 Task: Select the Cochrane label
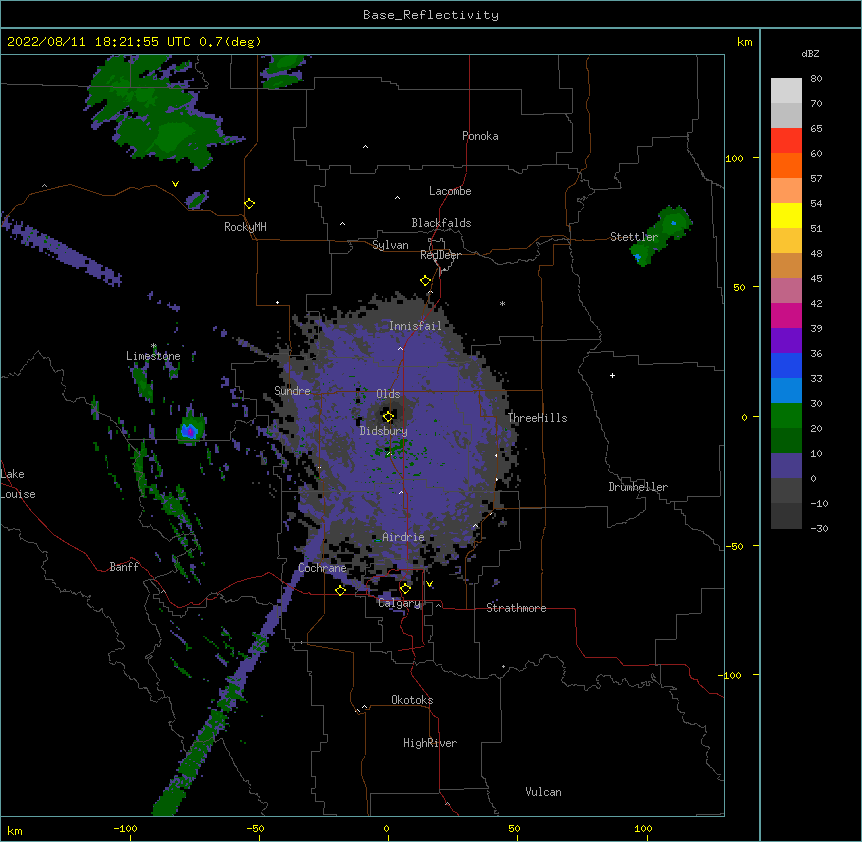click(322, 568)
